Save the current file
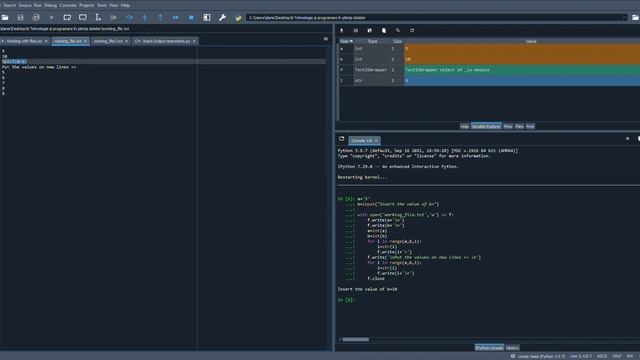Screen dimensions: 640x360 click(x=20, y=18)
